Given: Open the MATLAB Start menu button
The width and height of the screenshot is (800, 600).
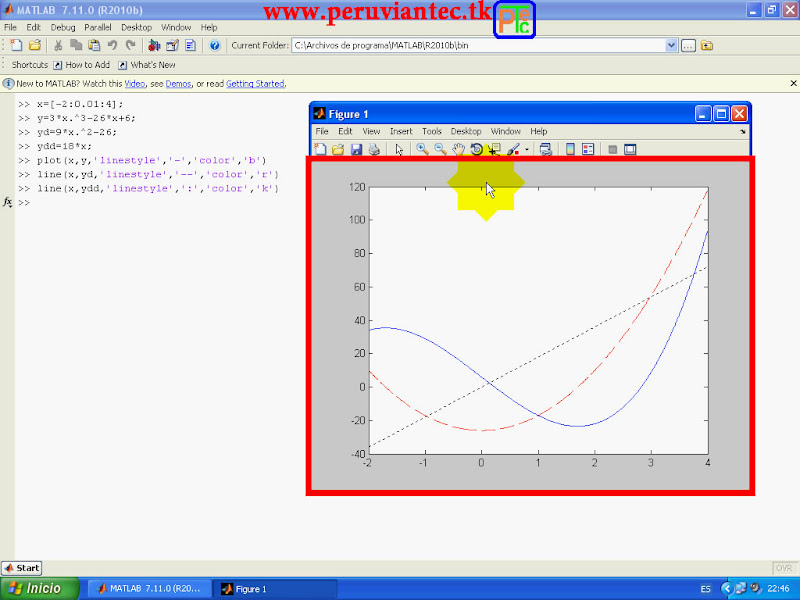Looking at the screenshot, I should [x=21, y=568].
